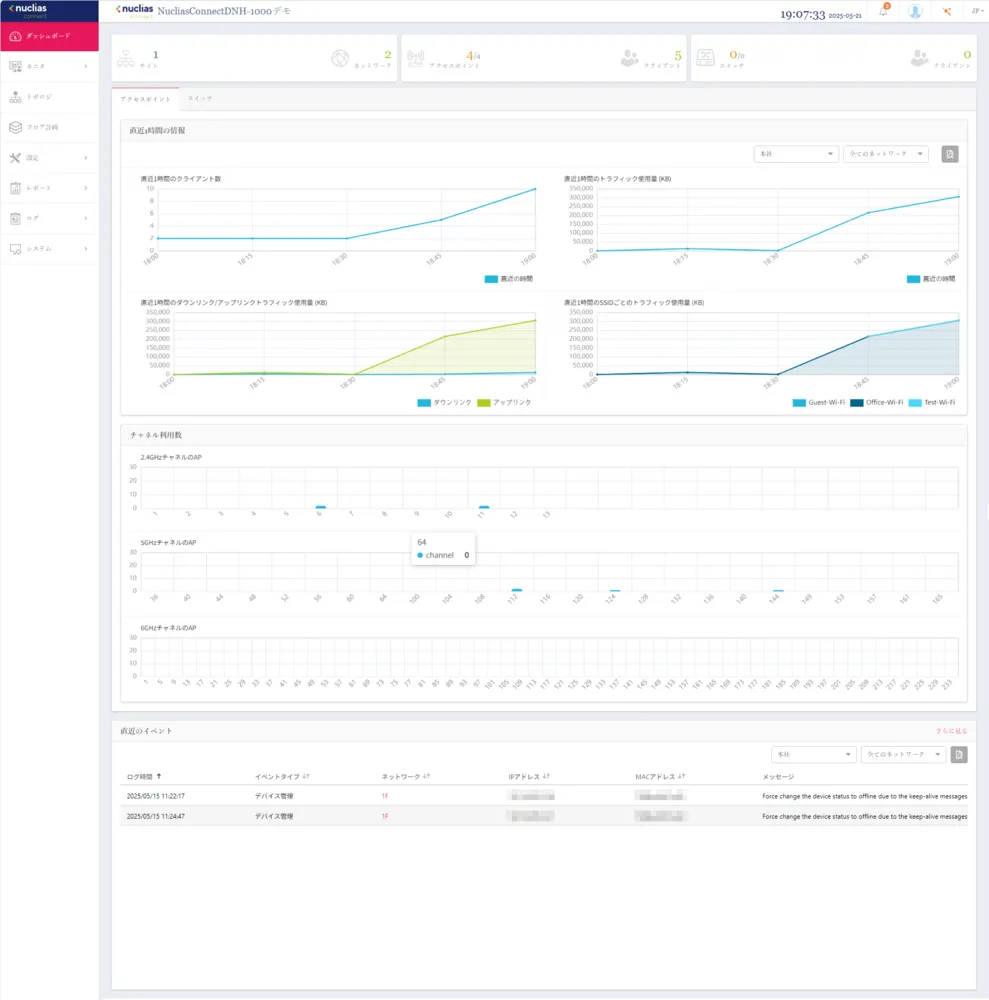This screenshot has height=1000, width=989.
Task: Select the ダッシュボード dashboard sidebar item
Action: click(x=49, y=36)
